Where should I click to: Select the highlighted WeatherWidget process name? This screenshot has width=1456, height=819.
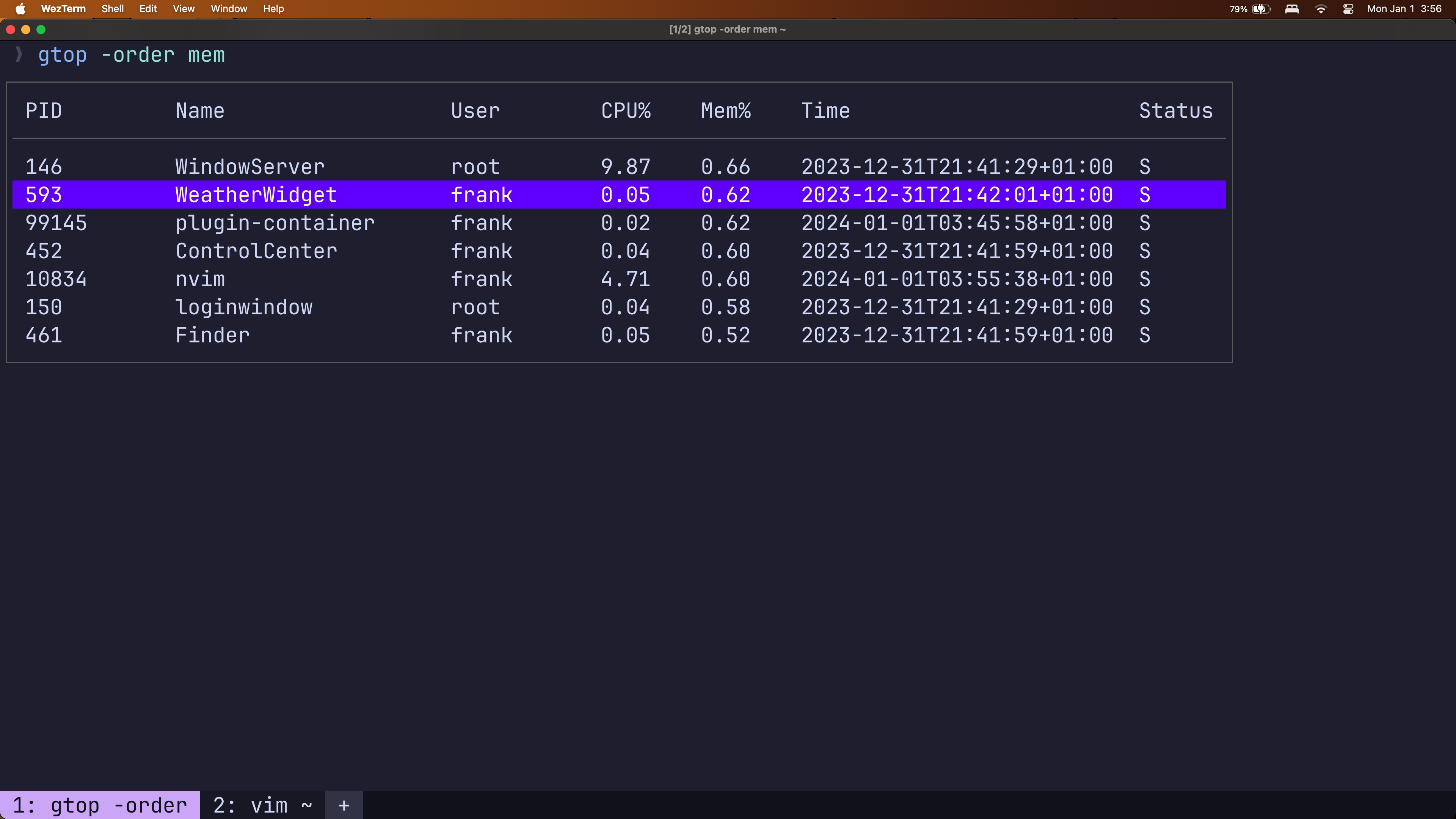[x=256, y=195]
